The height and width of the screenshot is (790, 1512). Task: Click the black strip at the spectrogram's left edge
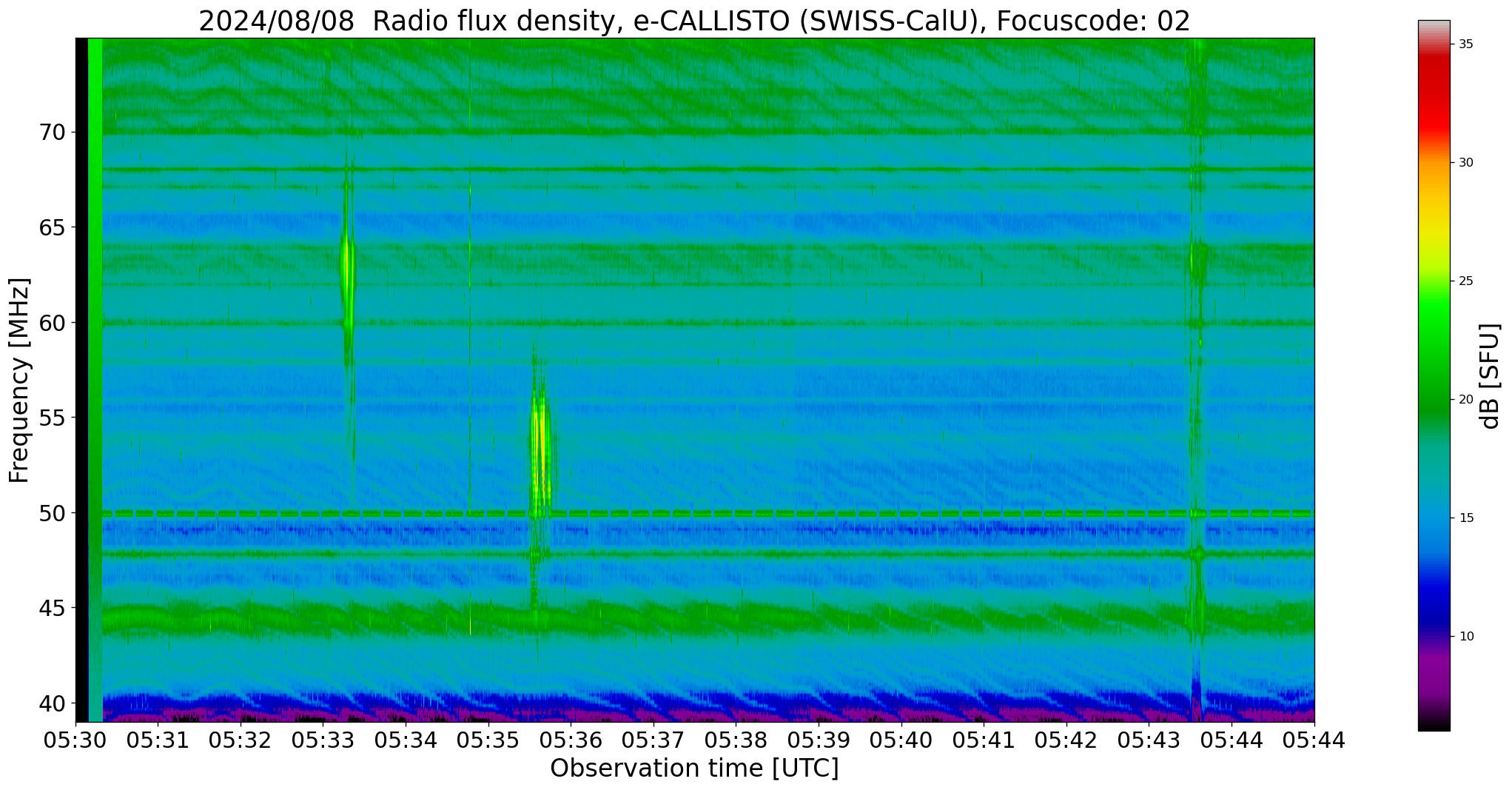[x=82, y=380]
